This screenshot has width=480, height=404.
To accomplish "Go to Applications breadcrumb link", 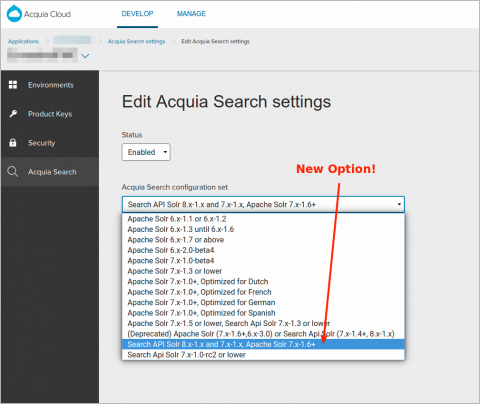I will point(23,41).
